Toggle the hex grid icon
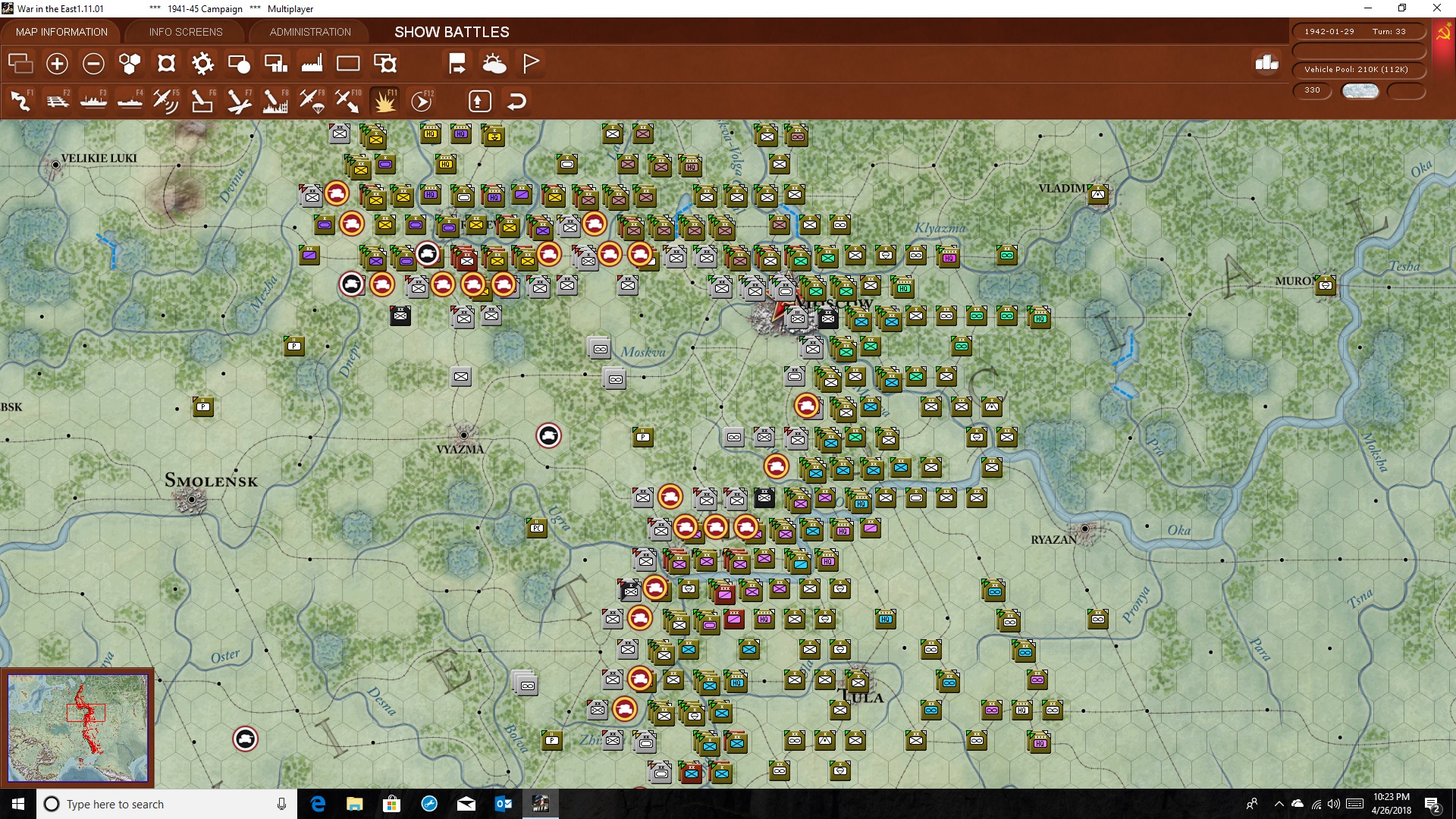 tap(130, 64)
